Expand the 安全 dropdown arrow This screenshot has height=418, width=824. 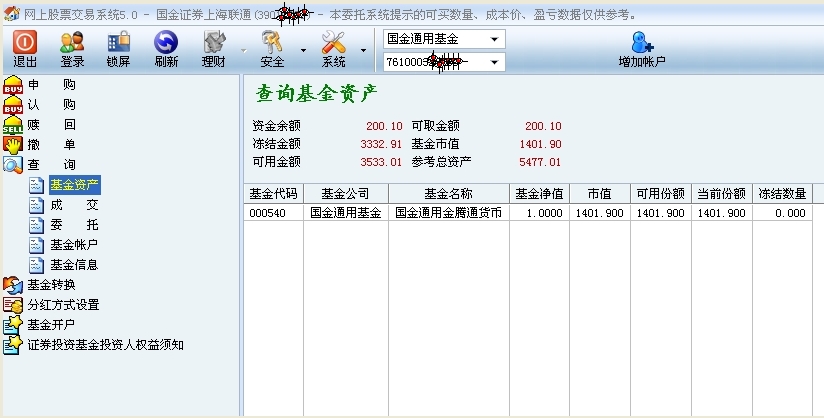pos(303,50)
